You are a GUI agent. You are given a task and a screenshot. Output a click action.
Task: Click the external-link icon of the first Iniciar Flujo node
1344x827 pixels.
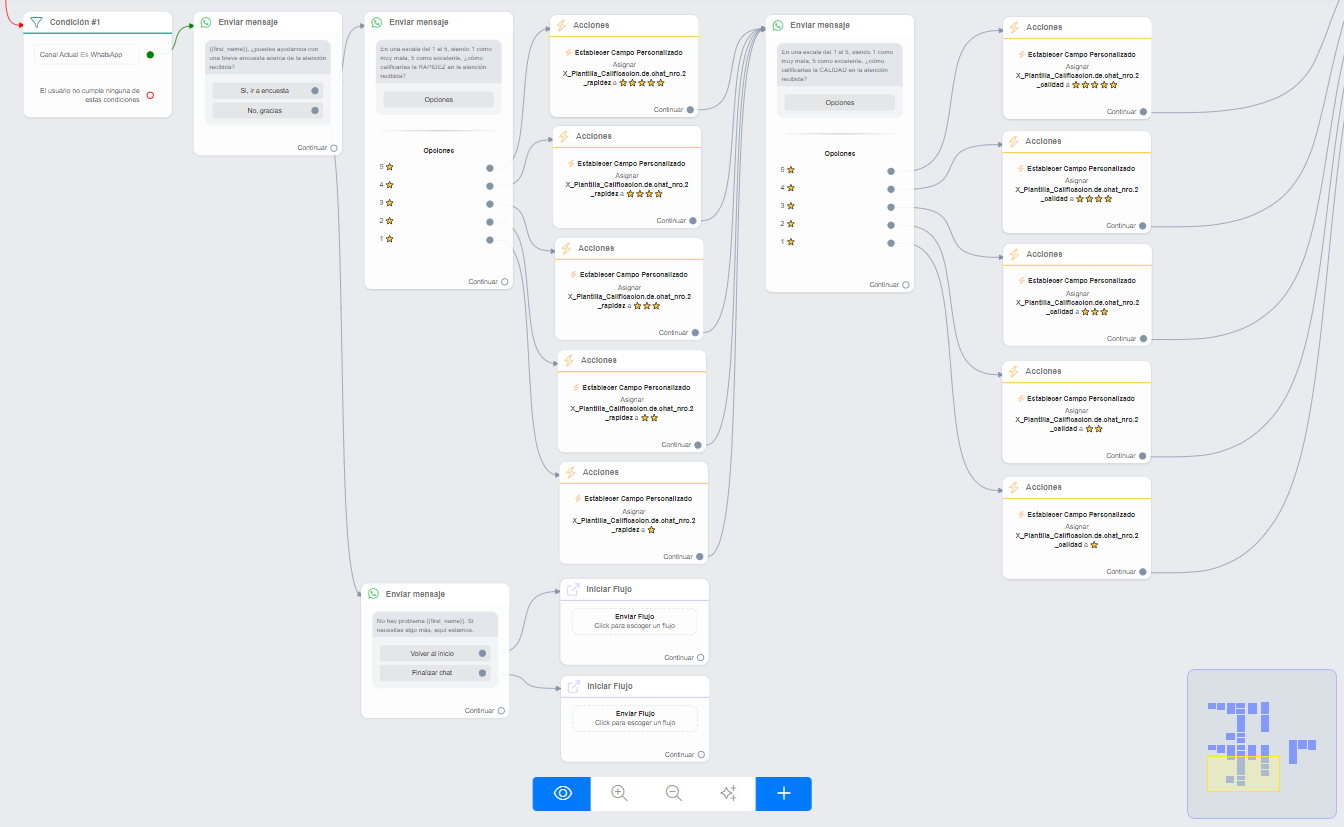click(573, 590)
